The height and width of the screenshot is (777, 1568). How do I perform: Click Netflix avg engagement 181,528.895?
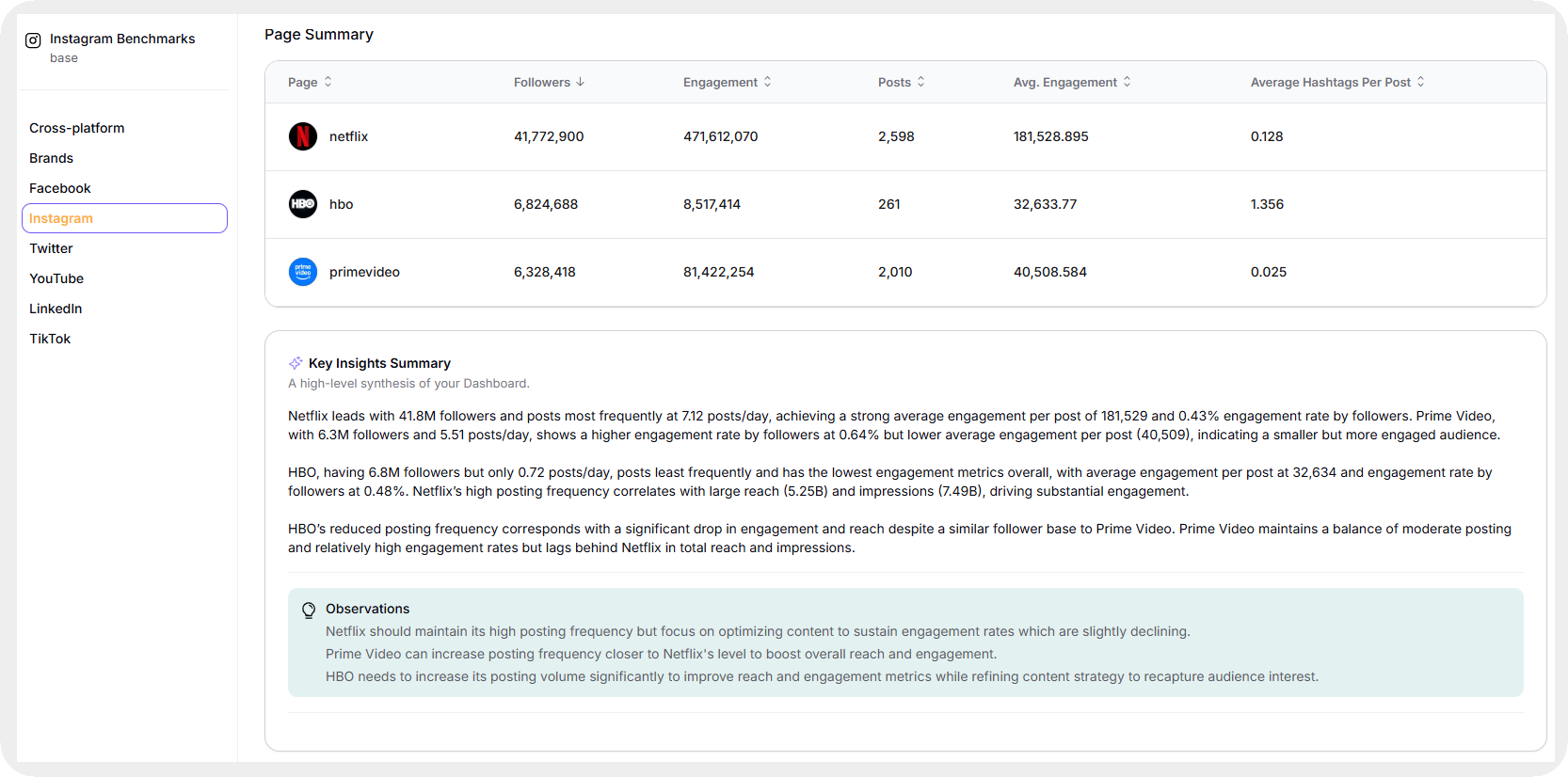click(1051, 136)
